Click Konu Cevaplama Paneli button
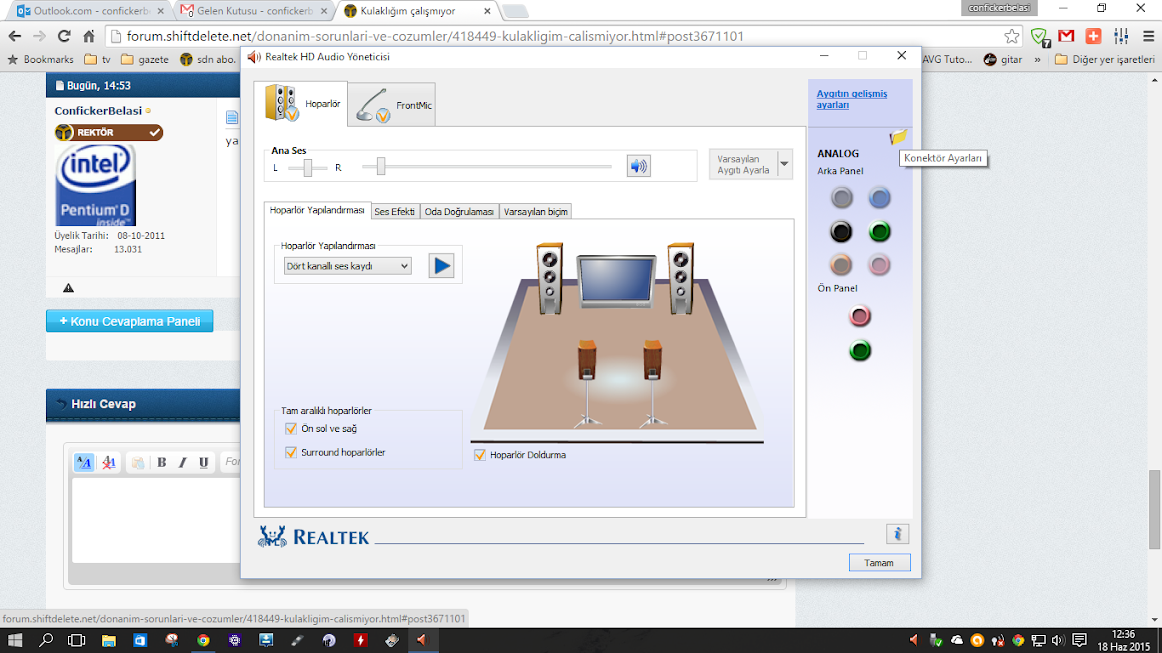 click(x=130, y=321)
